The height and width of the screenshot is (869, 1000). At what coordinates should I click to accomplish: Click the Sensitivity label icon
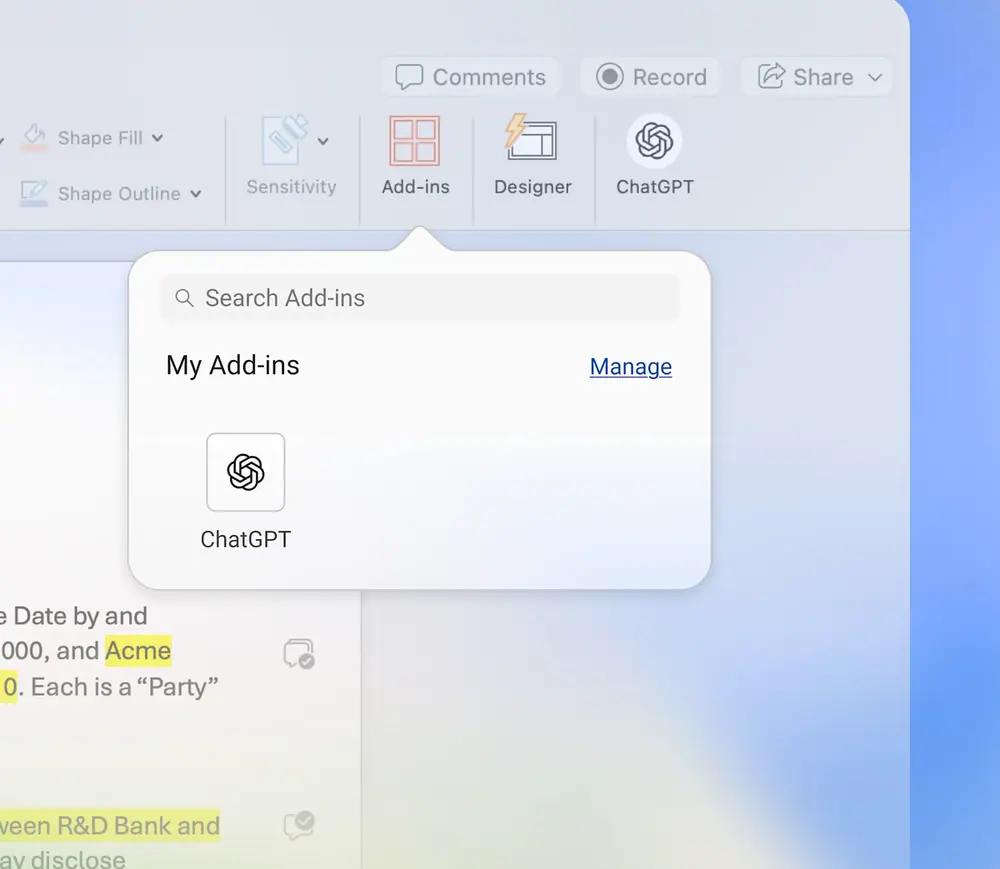pyautogui.click(x=284, y=140)
